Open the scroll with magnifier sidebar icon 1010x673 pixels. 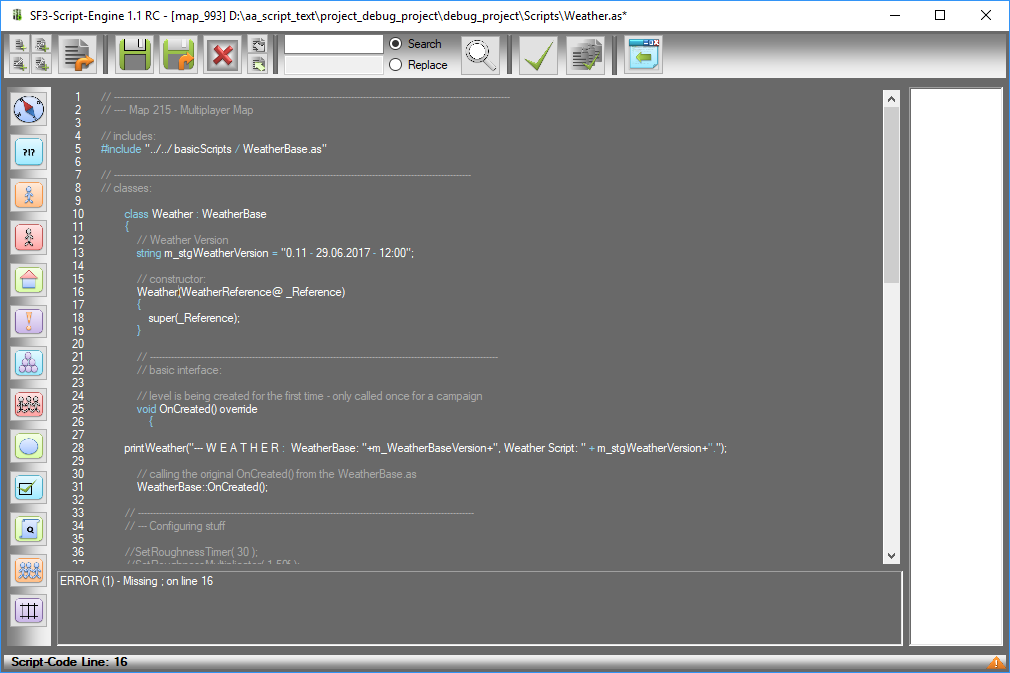coord(29,529)
